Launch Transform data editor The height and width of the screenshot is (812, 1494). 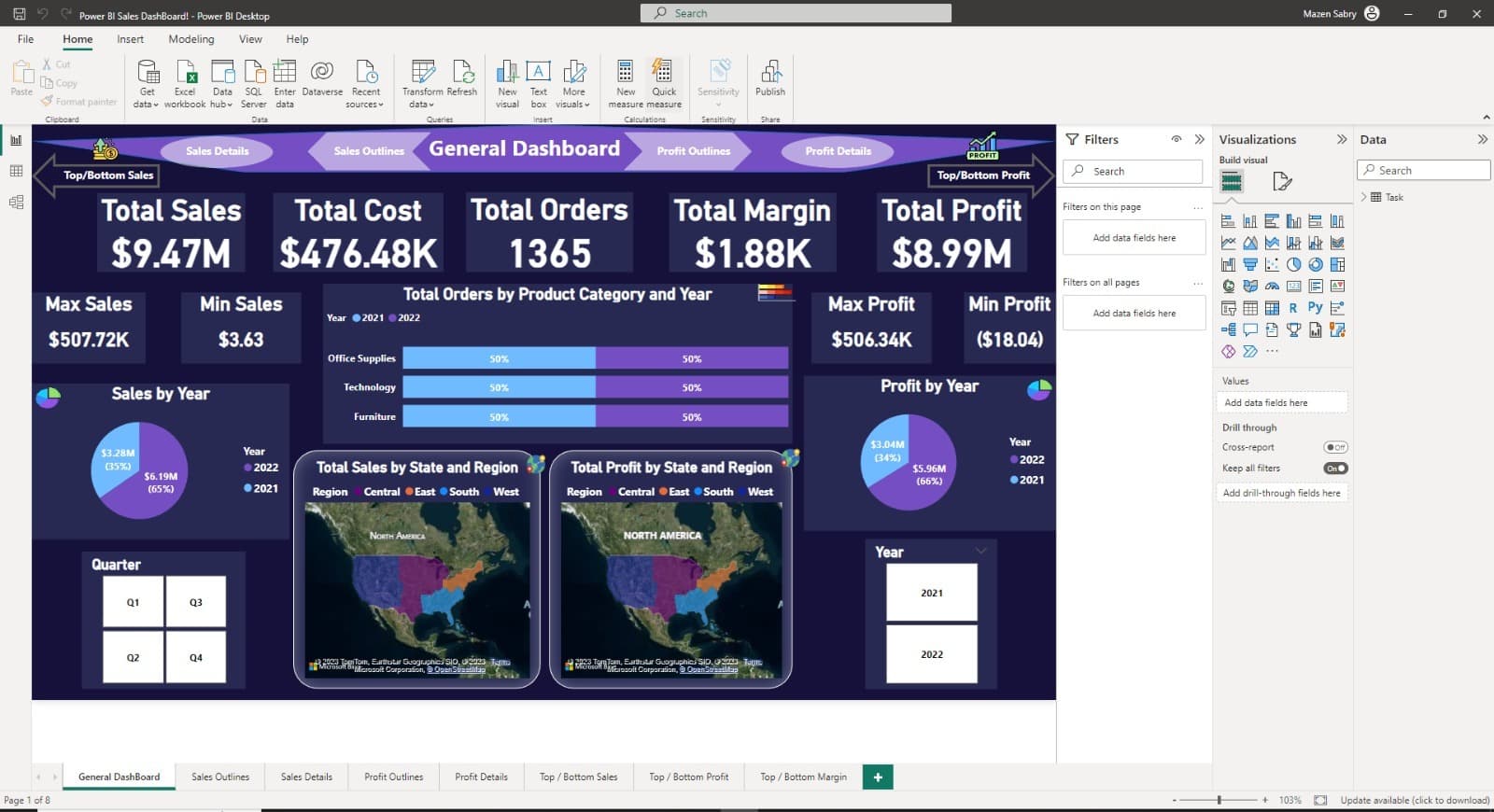[x=422, y=84]
